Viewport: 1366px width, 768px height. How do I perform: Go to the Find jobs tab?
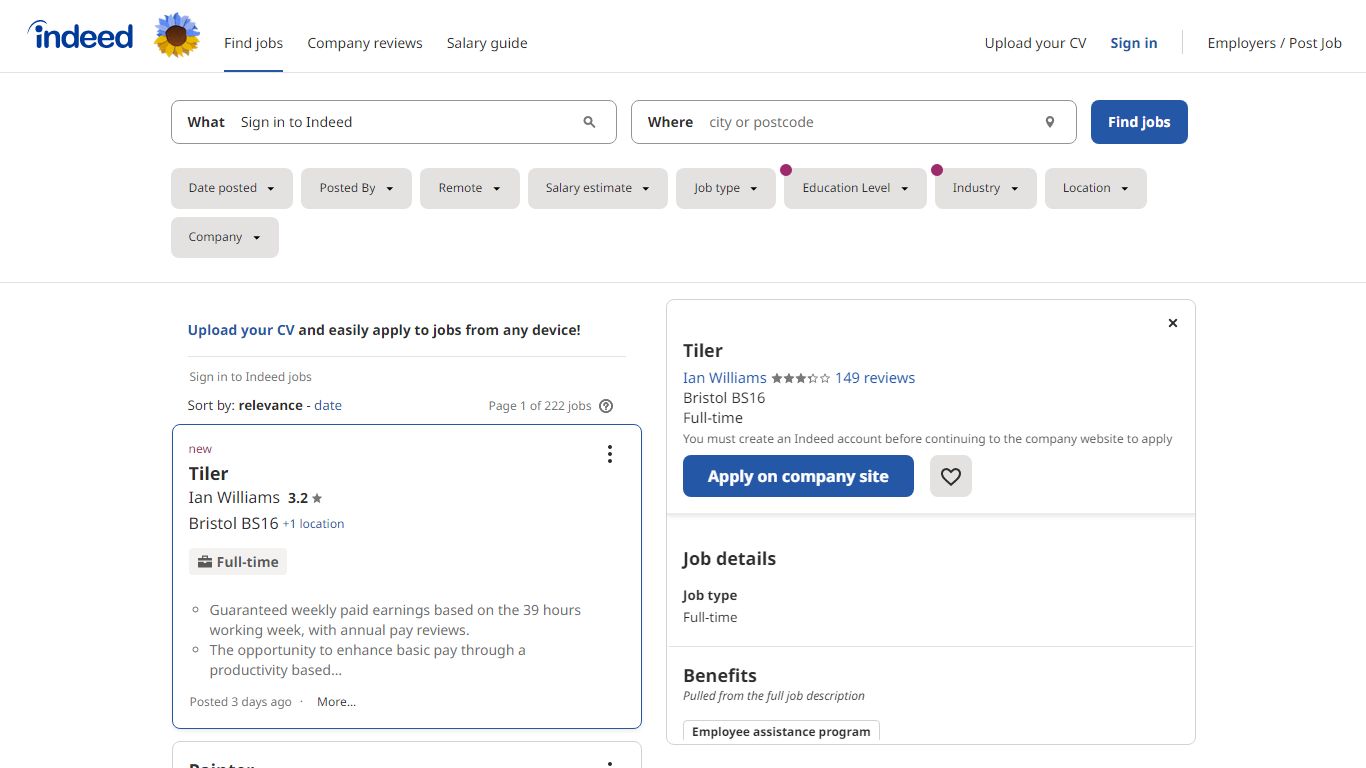pos(254,43)
